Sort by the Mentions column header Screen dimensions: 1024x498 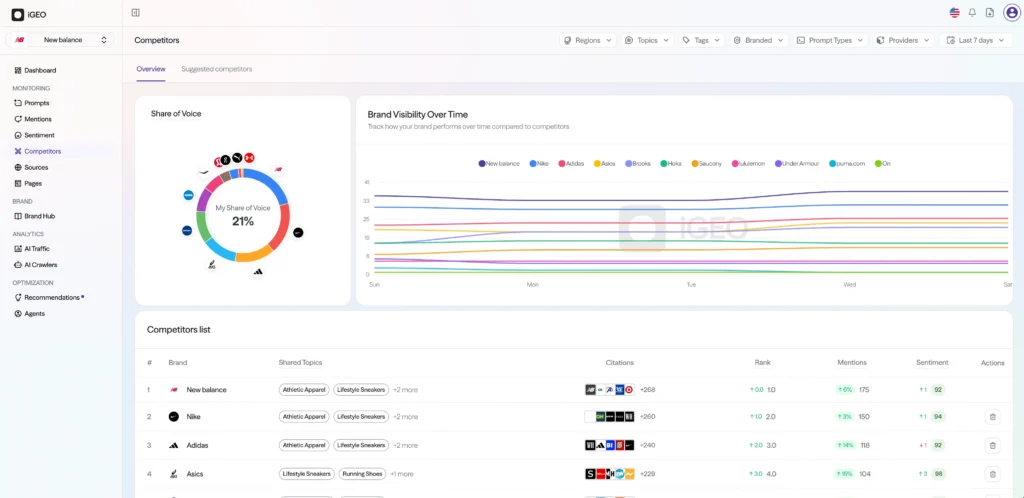pos(852,362)
